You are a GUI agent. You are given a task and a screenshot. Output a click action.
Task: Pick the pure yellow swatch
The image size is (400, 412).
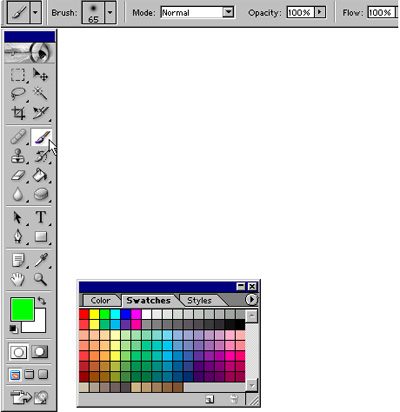[94, 314]
